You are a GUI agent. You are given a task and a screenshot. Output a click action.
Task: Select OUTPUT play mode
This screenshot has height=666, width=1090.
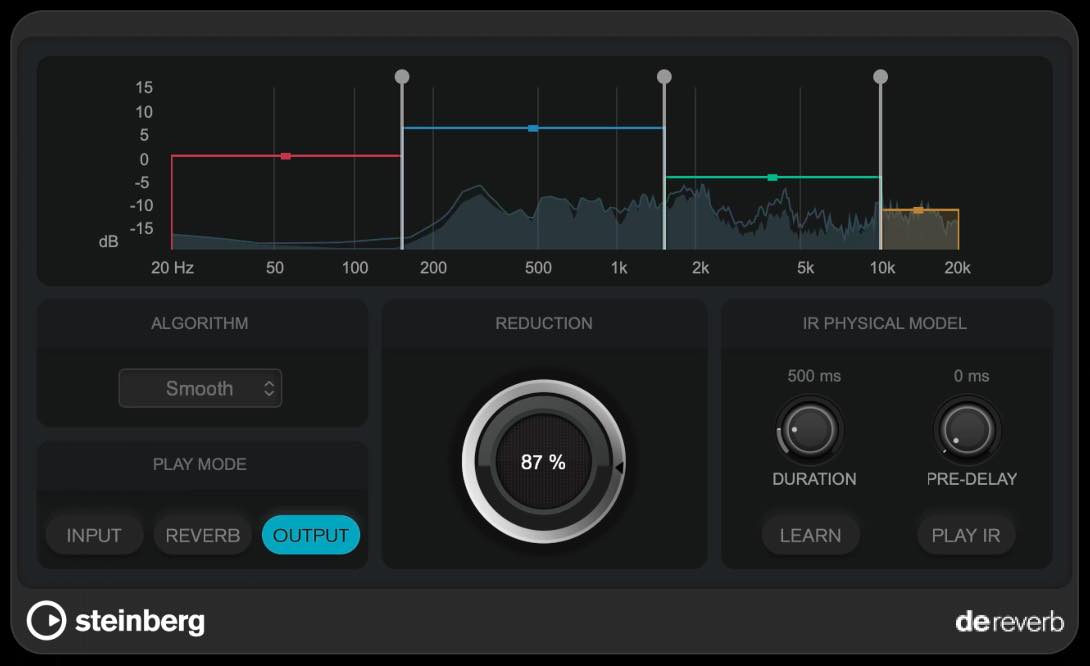pyautogui.click(x=311, y=535)
